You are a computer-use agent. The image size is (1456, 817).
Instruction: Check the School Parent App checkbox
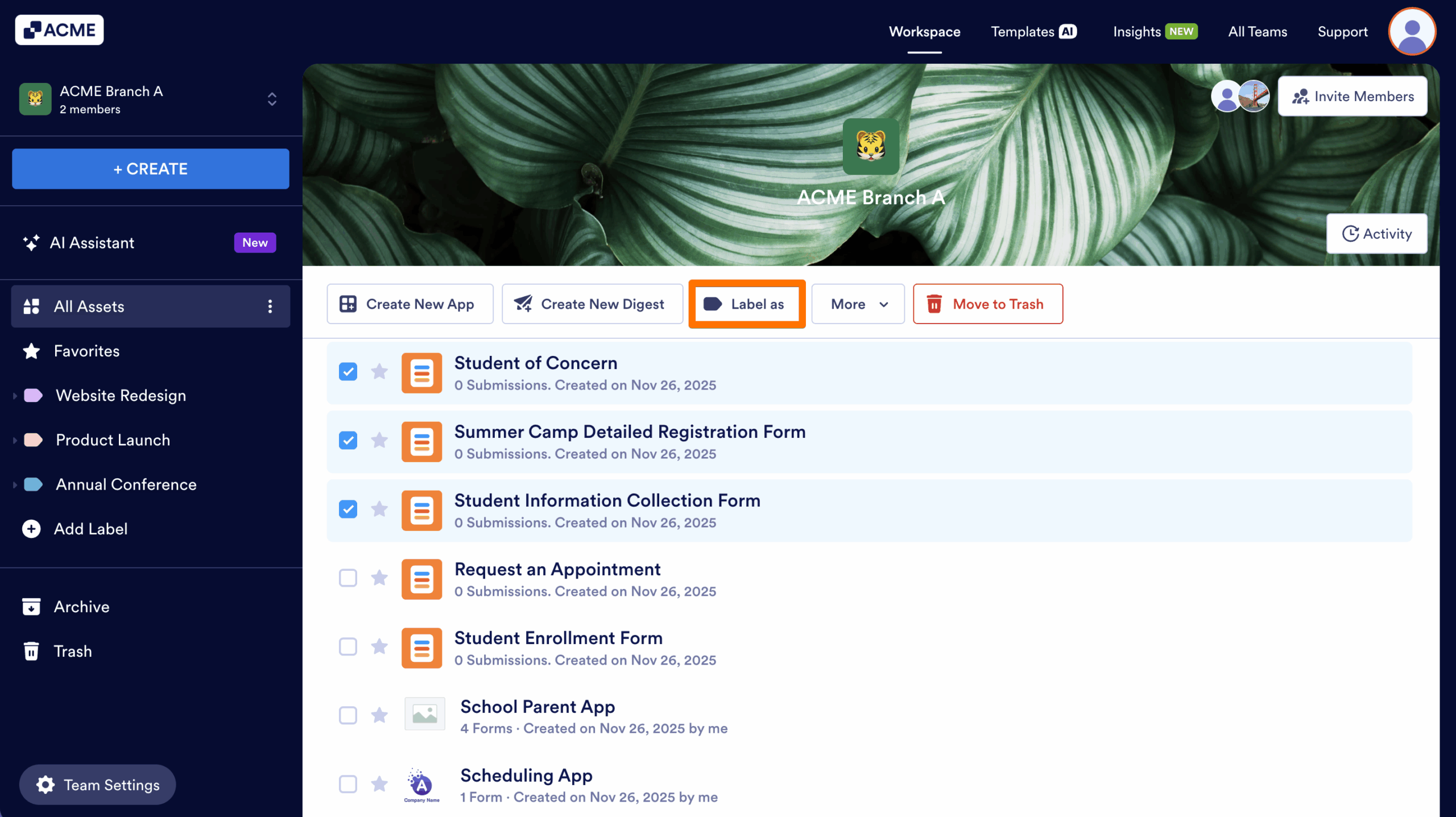348,715
